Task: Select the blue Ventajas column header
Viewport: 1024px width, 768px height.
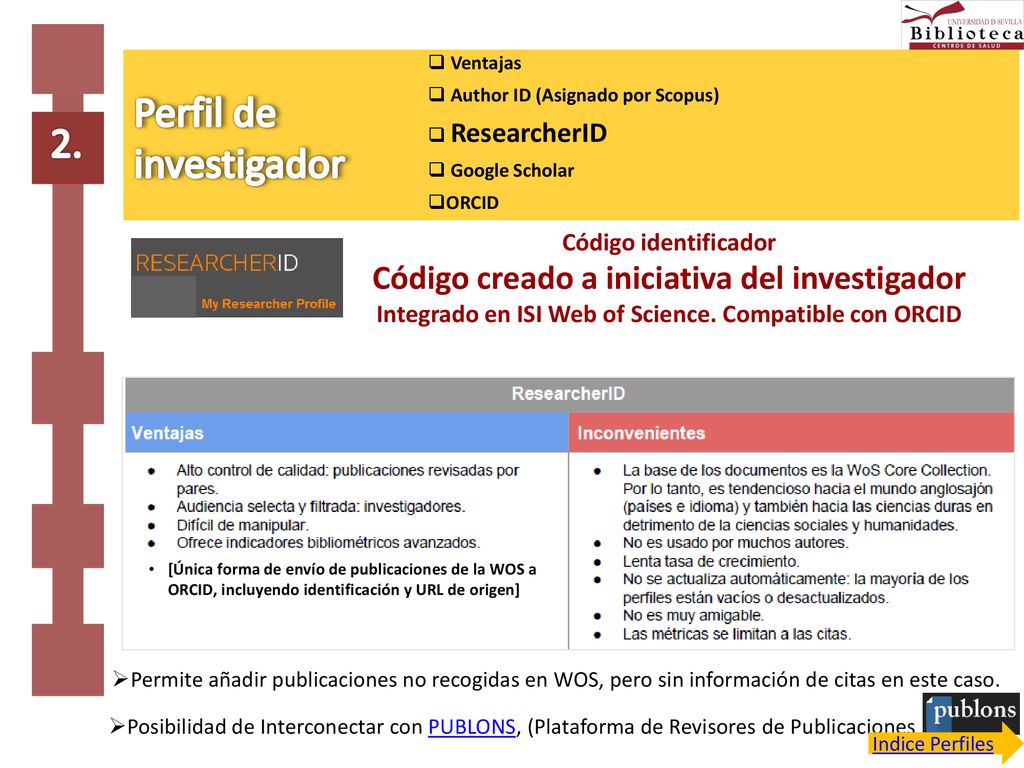Action: point(346,432)
